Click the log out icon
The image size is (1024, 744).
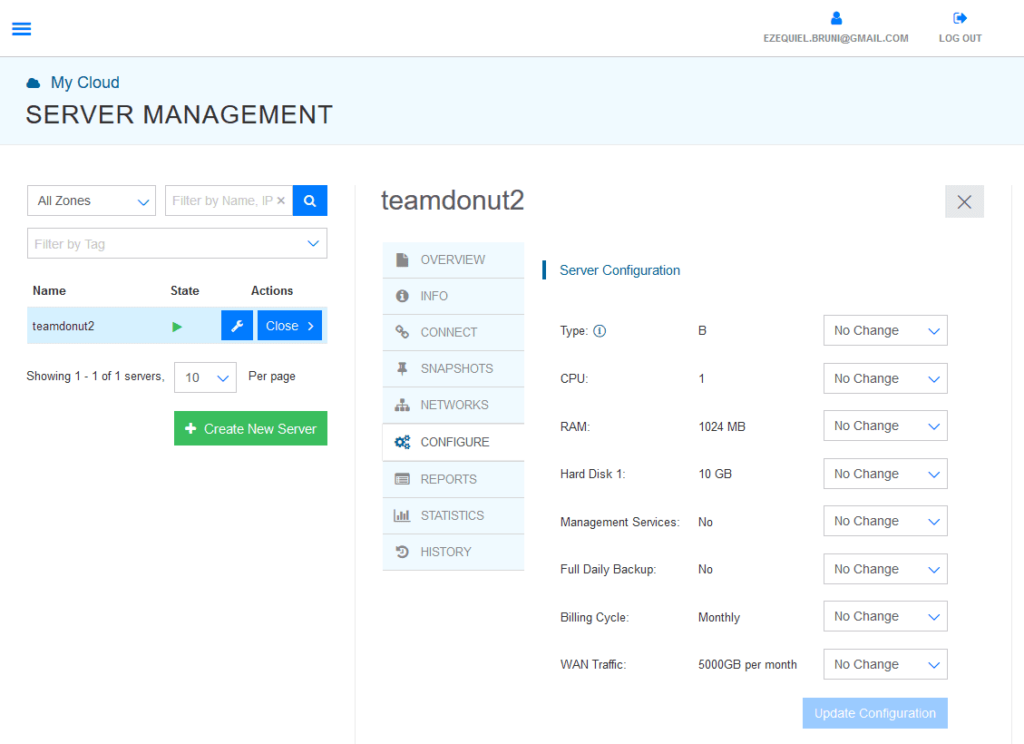point(960,18)
